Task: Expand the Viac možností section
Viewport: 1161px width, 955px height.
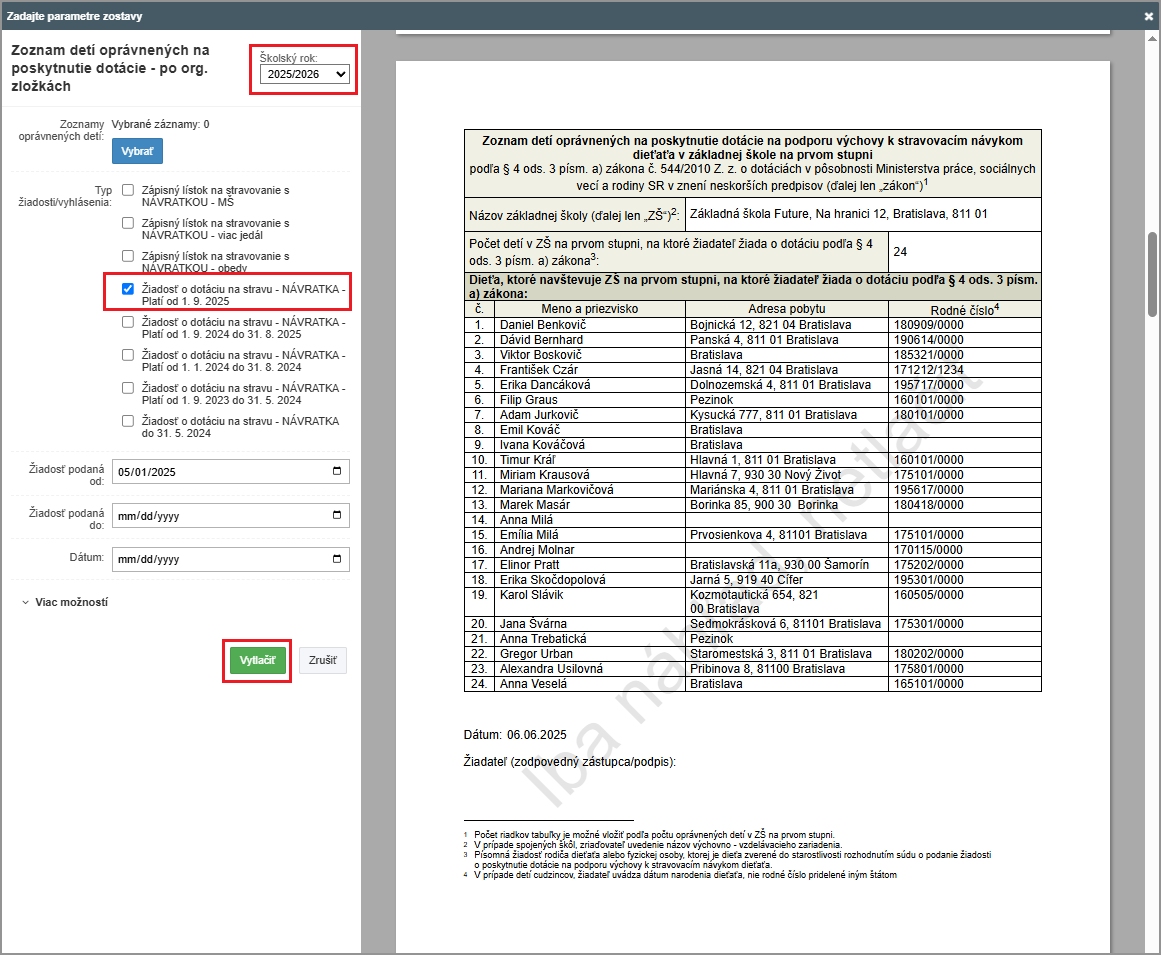Action: pos(65,602)
